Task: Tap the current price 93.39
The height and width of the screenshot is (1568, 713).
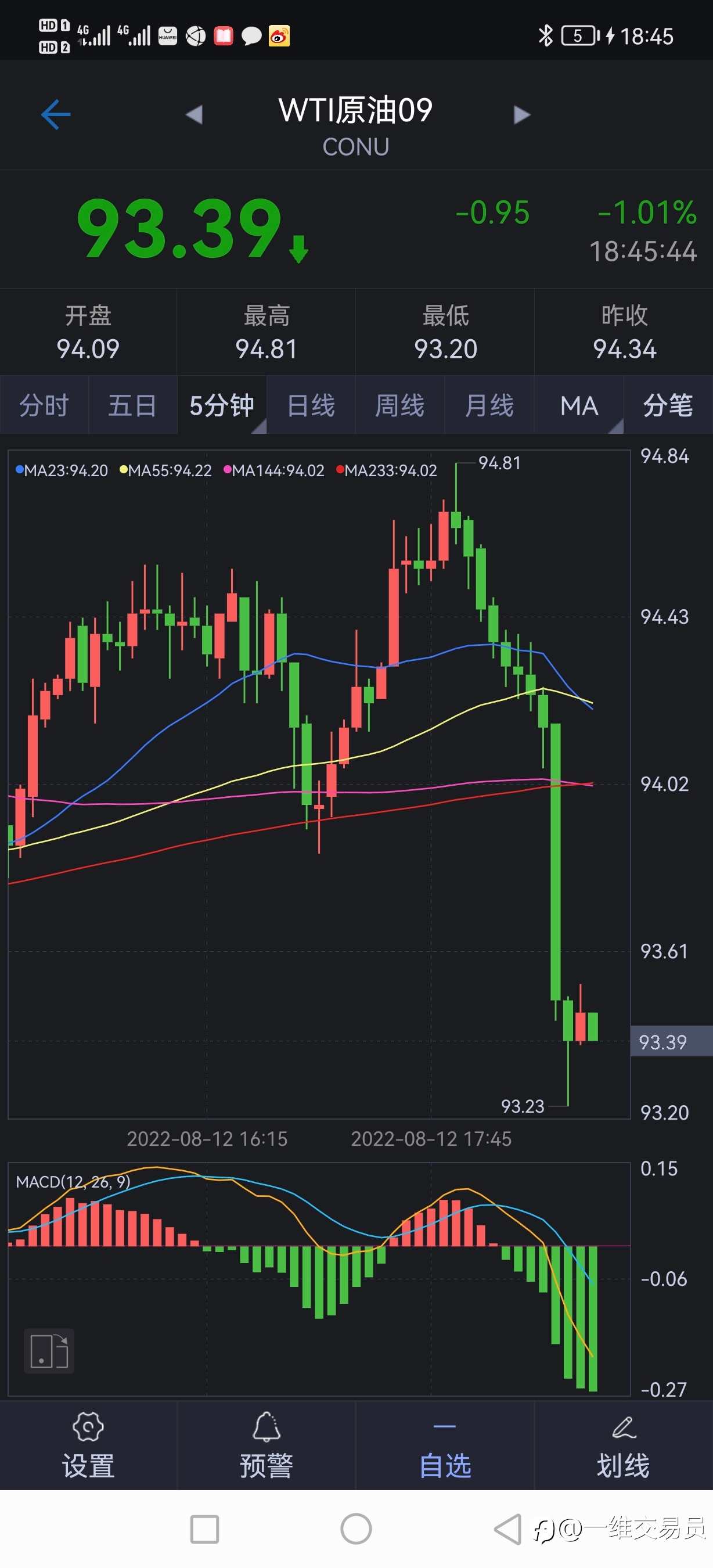Action: click(x=179, y=228)
